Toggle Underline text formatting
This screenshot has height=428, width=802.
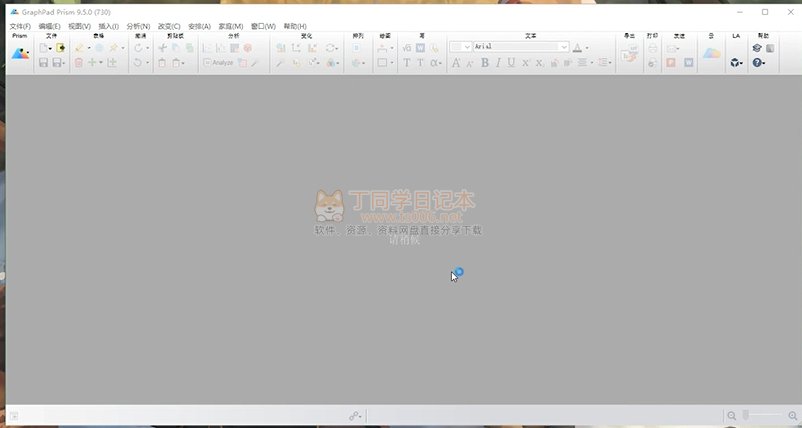511,63
